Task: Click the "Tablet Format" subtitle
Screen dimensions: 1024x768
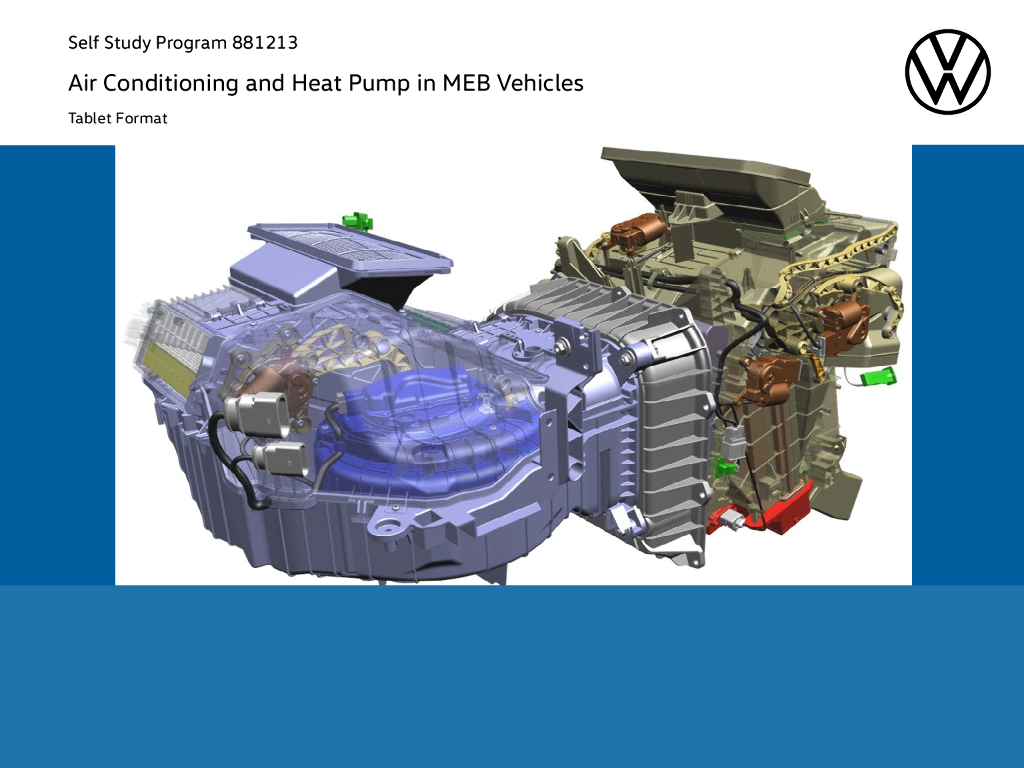Action: pos(118,118)
